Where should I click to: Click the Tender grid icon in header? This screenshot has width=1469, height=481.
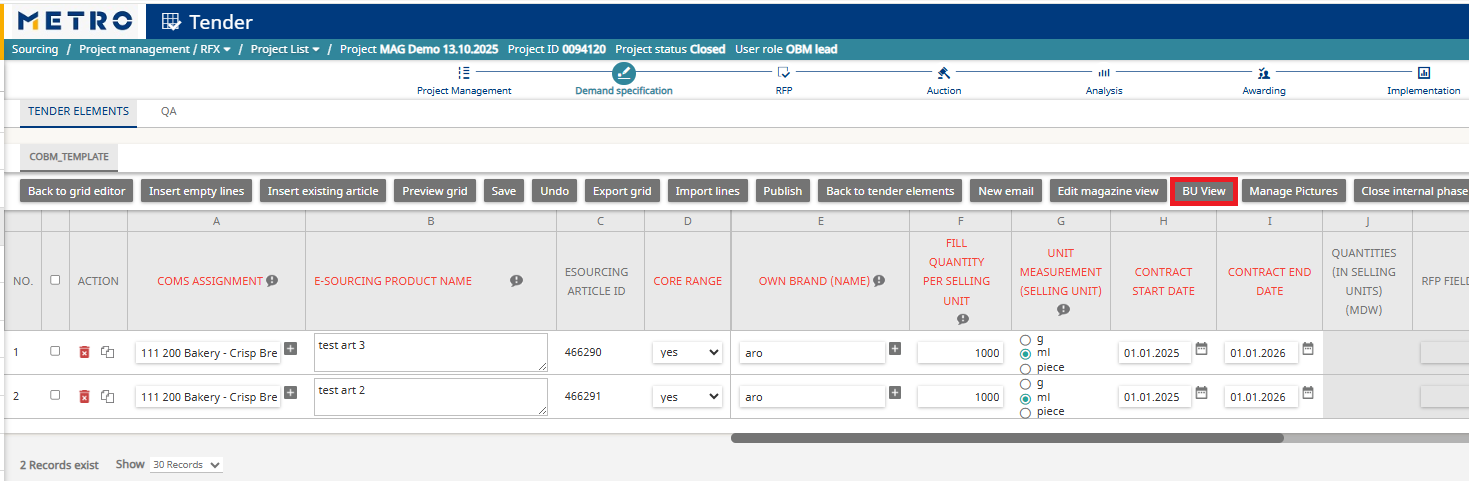[x=171, y=22]
